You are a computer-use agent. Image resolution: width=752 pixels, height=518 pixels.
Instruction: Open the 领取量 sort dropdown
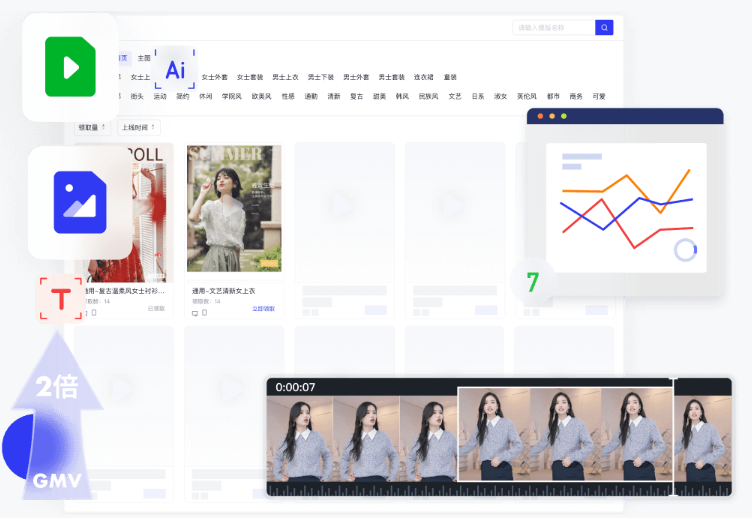[x=92, y=127]
